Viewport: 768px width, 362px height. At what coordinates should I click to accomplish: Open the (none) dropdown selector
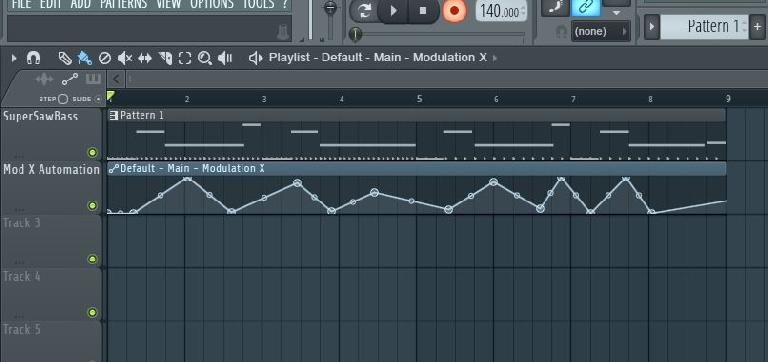coord(600,31)
